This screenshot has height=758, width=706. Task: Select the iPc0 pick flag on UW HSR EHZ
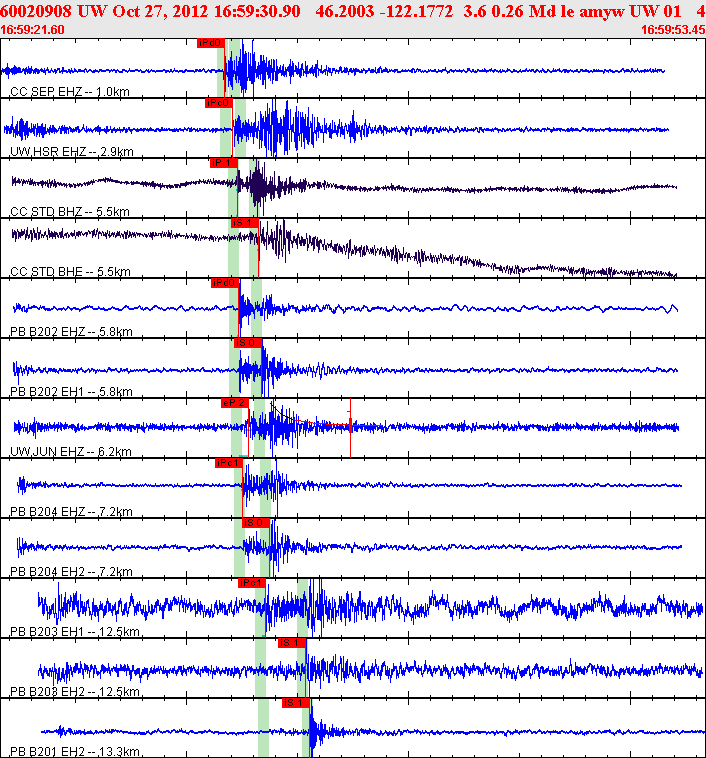click(218, 103)
